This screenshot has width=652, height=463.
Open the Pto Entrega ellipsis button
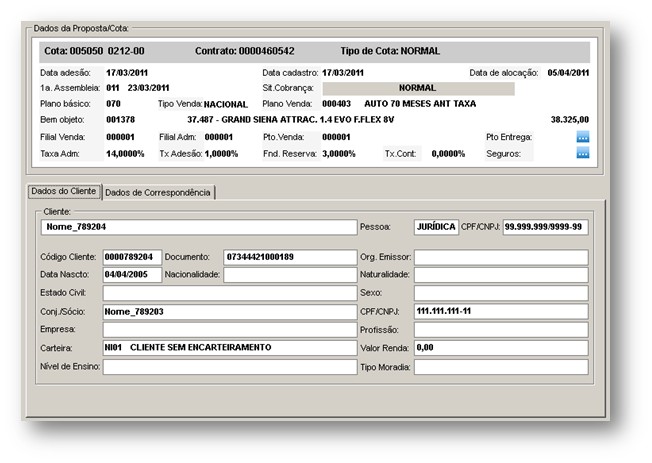tap(583, 137)
